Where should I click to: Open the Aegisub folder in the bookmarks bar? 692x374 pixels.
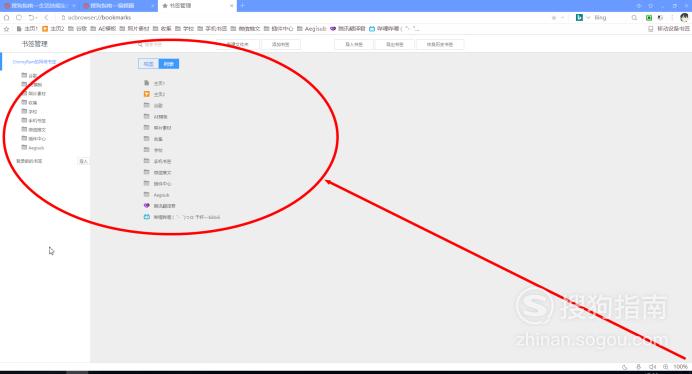(311, 29)
